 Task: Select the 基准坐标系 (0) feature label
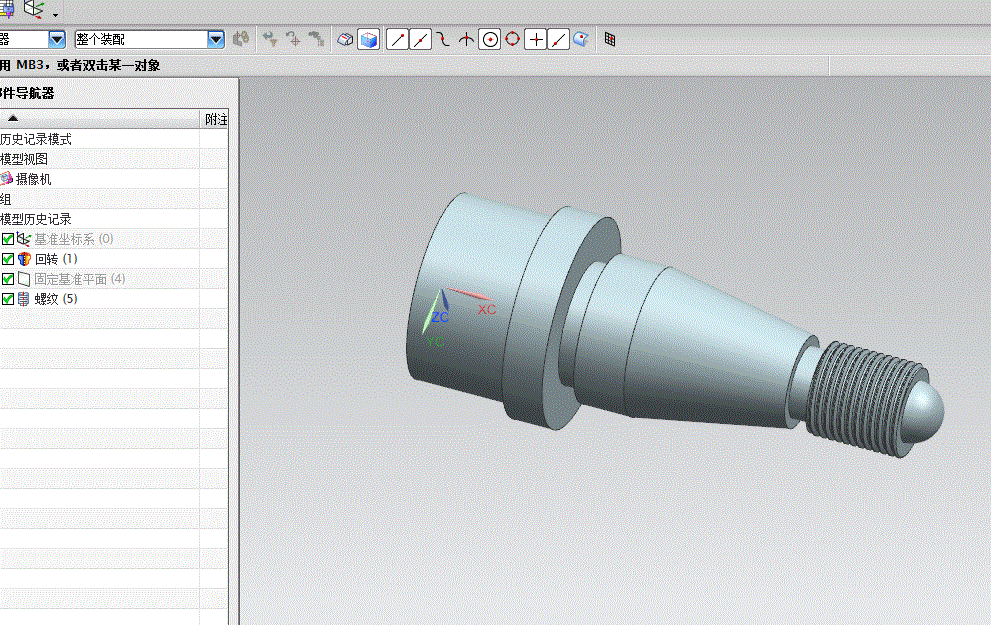pyautogui.click(x=74, y=239)
